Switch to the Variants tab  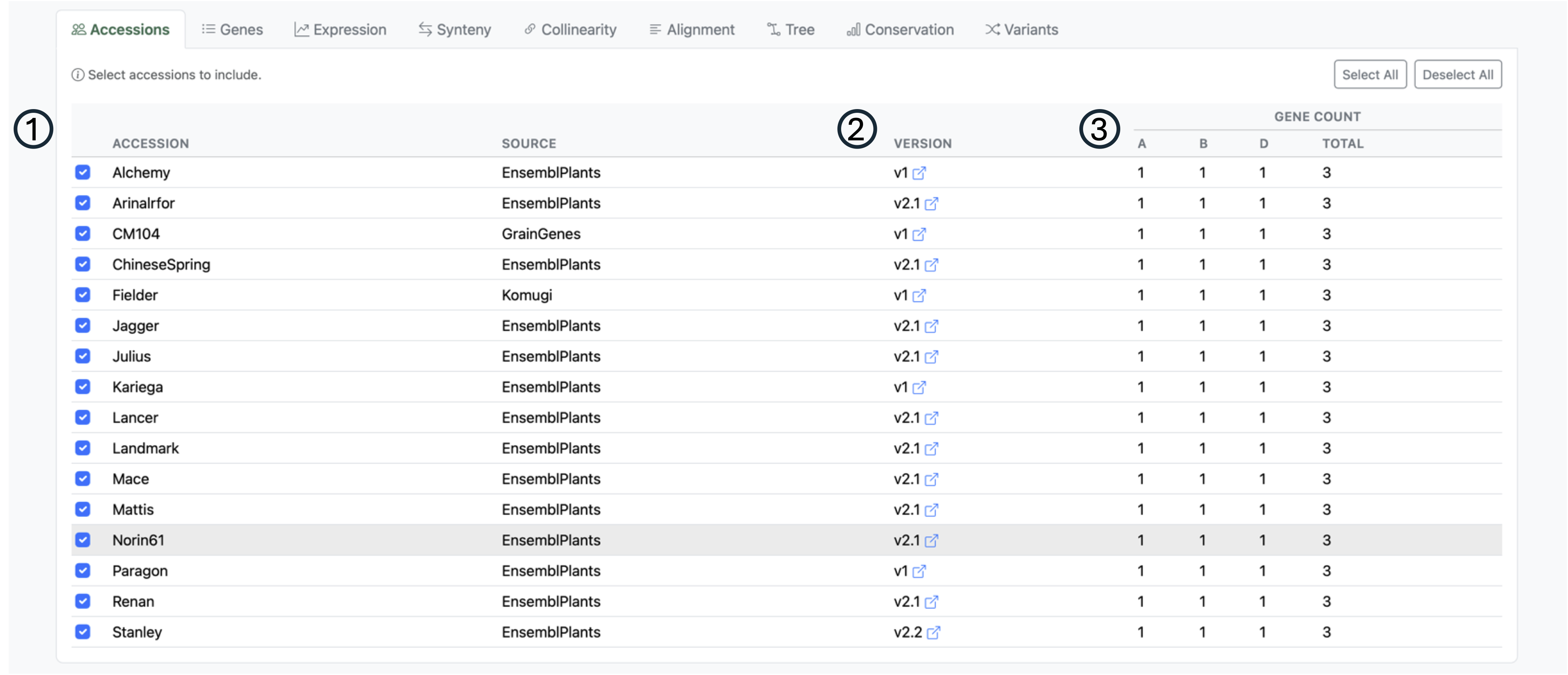coord(1022,29)
